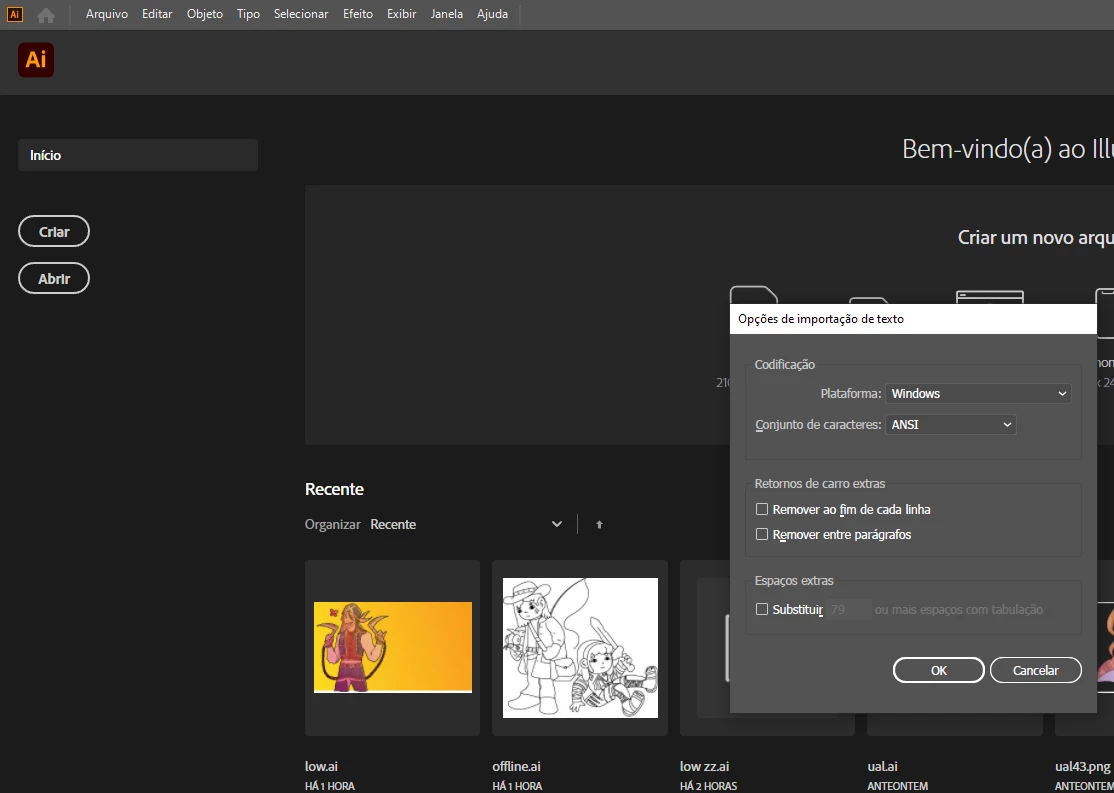Open the Tipo menu

pos(248,14)
